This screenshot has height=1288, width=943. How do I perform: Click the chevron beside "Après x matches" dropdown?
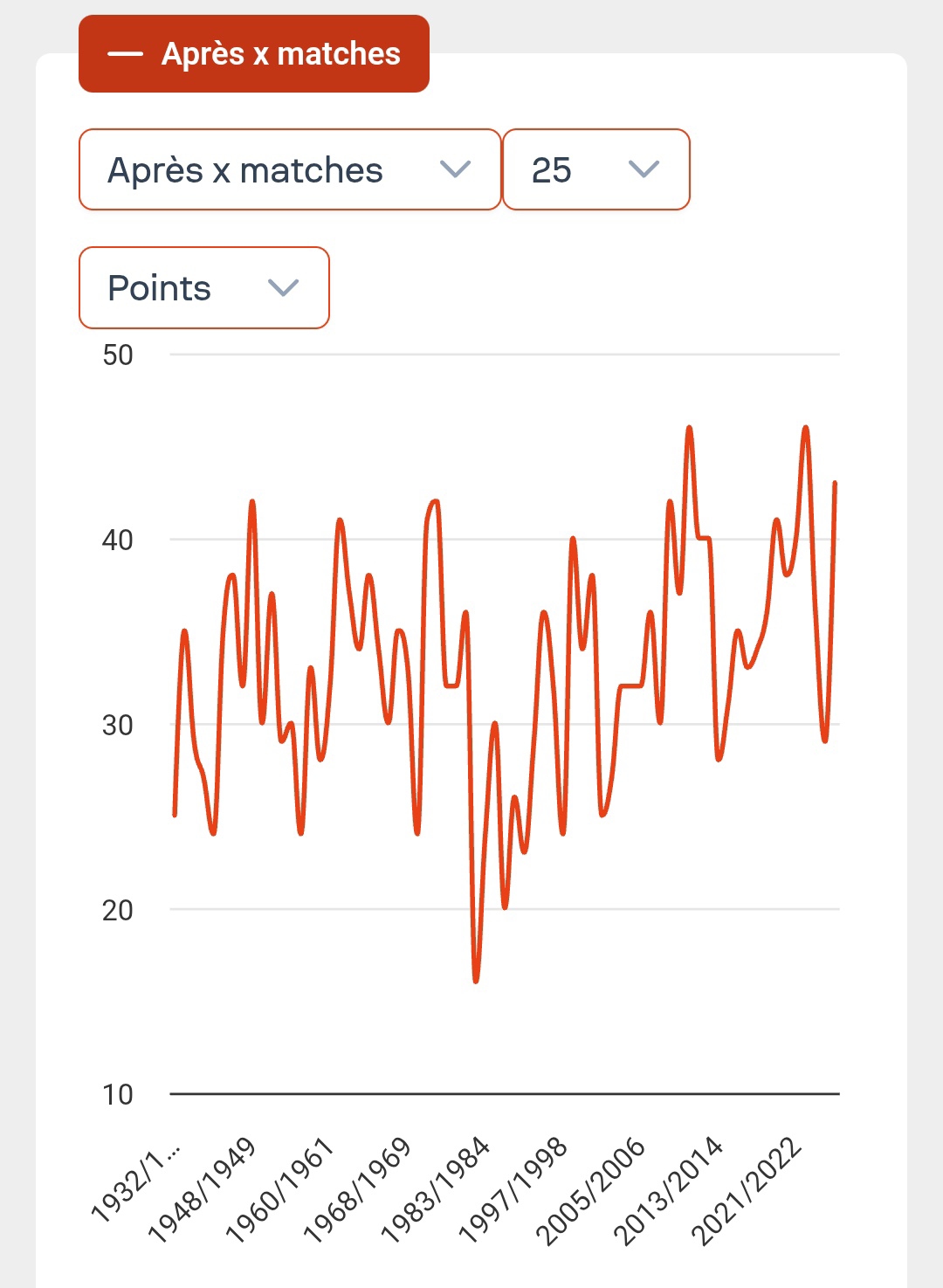456,169
